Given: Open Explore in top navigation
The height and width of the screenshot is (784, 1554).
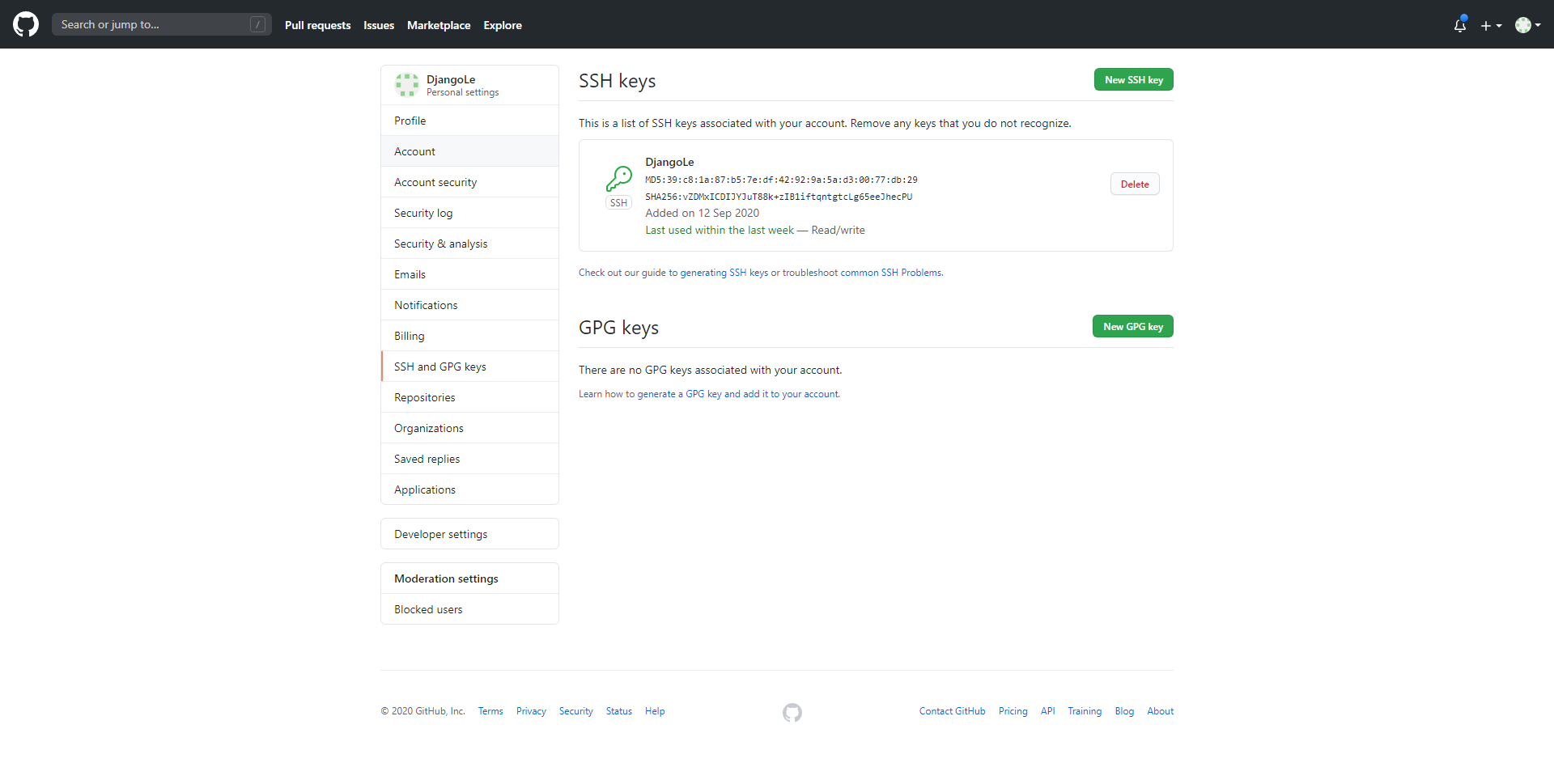Looking at the screenshot, I should tap(503, 25).
